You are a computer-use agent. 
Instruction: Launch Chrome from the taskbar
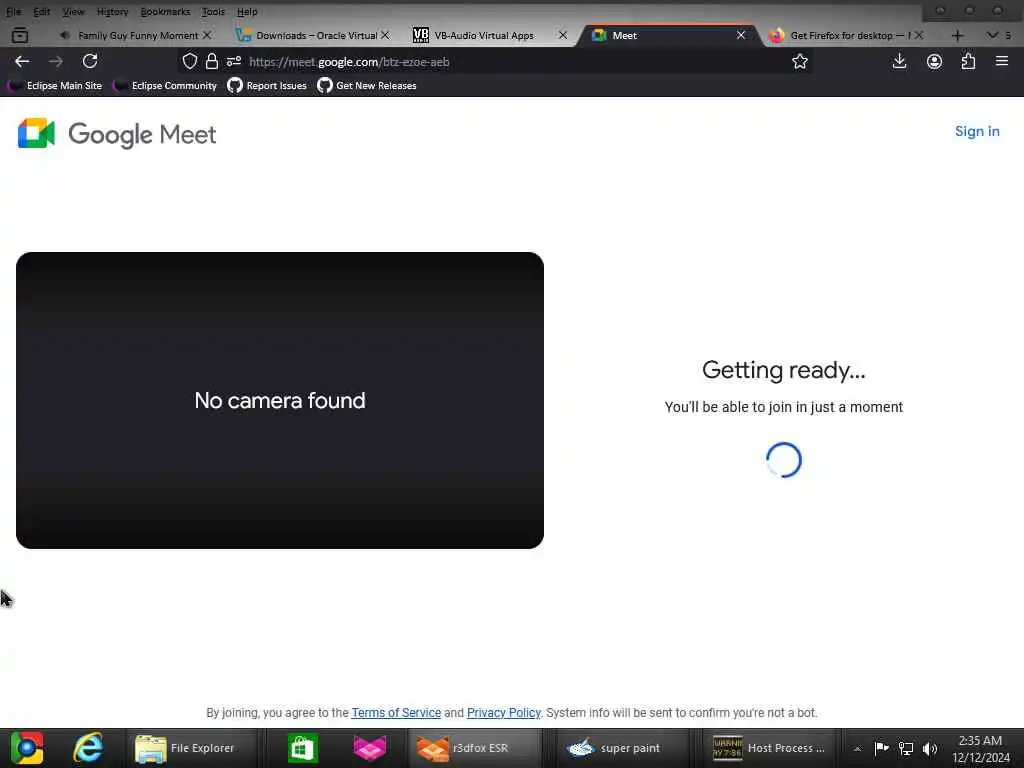27,748
